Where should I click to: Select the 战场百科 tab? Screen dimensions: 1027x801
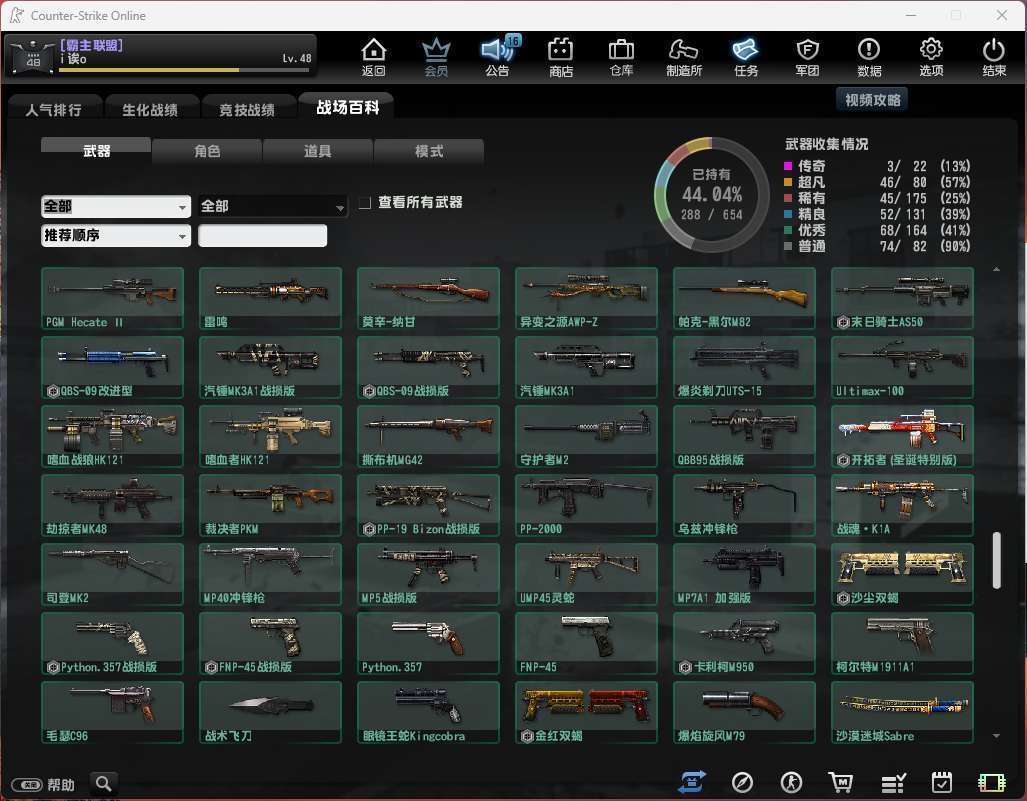coord(347,107)
